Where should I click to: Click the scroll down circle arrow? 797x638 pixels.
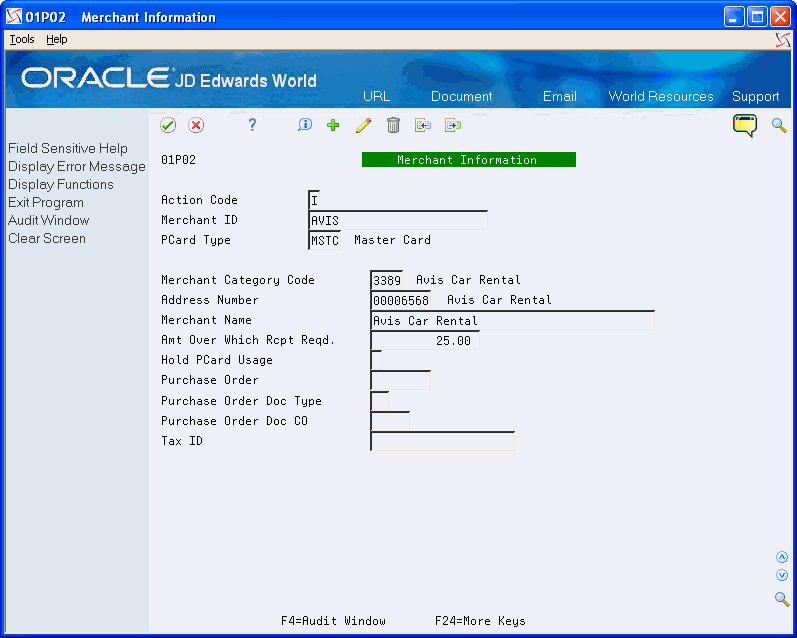coord(782,575)
